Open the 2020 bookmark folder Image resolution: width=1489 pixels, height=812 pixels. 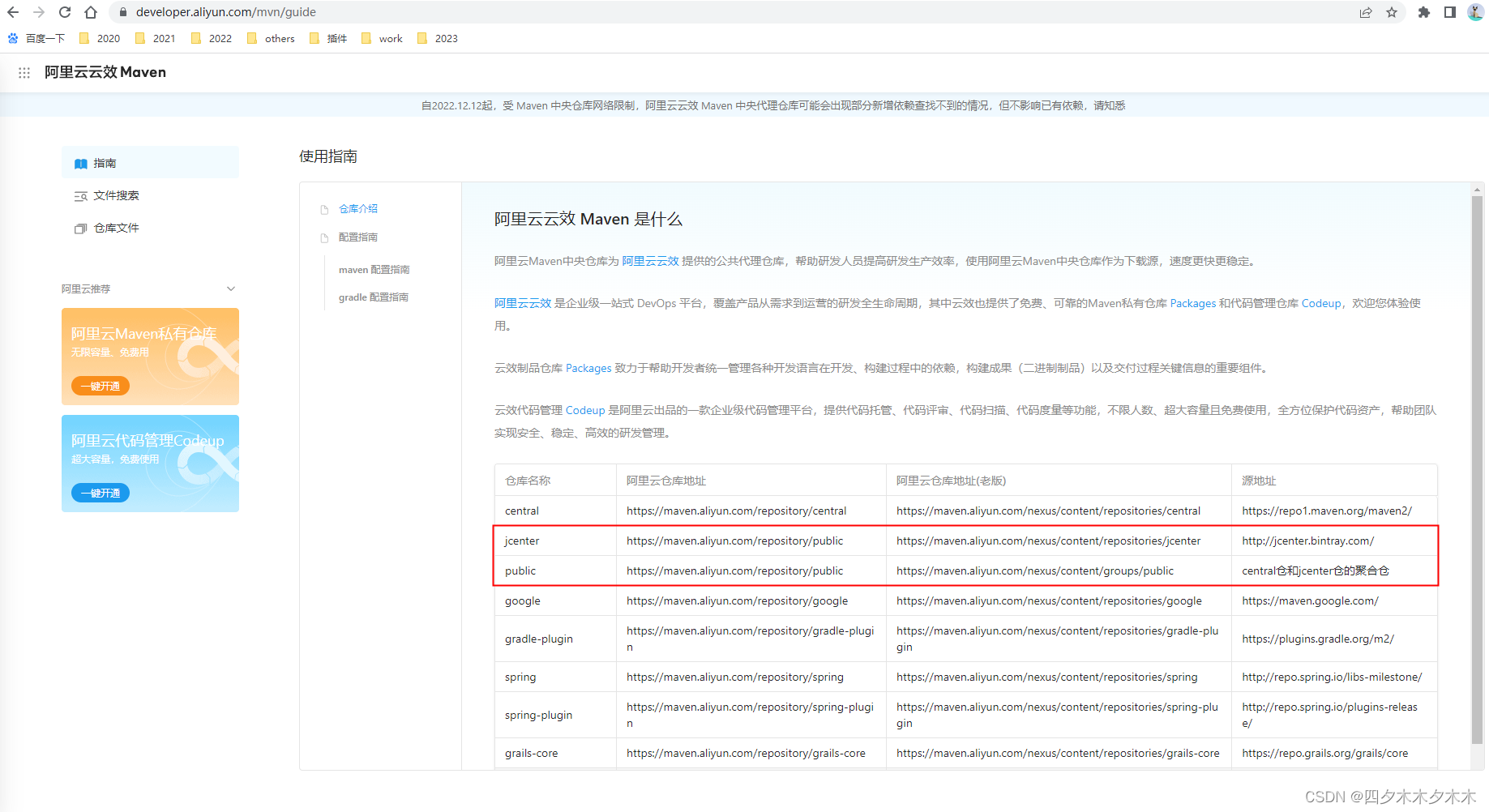(x=100, y=38)
